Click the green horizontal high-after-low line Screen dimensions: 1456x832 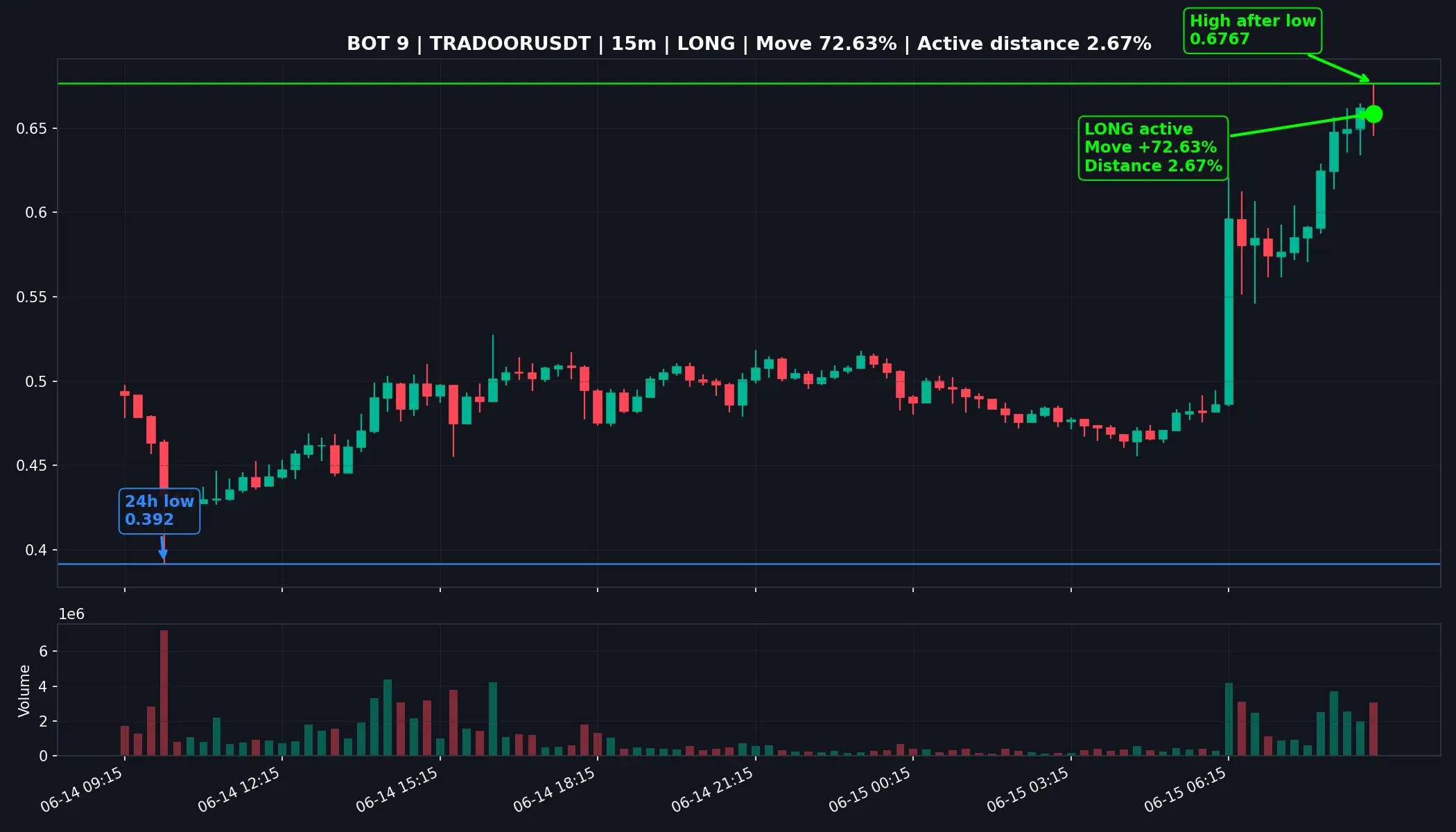[x=749, y=84]
